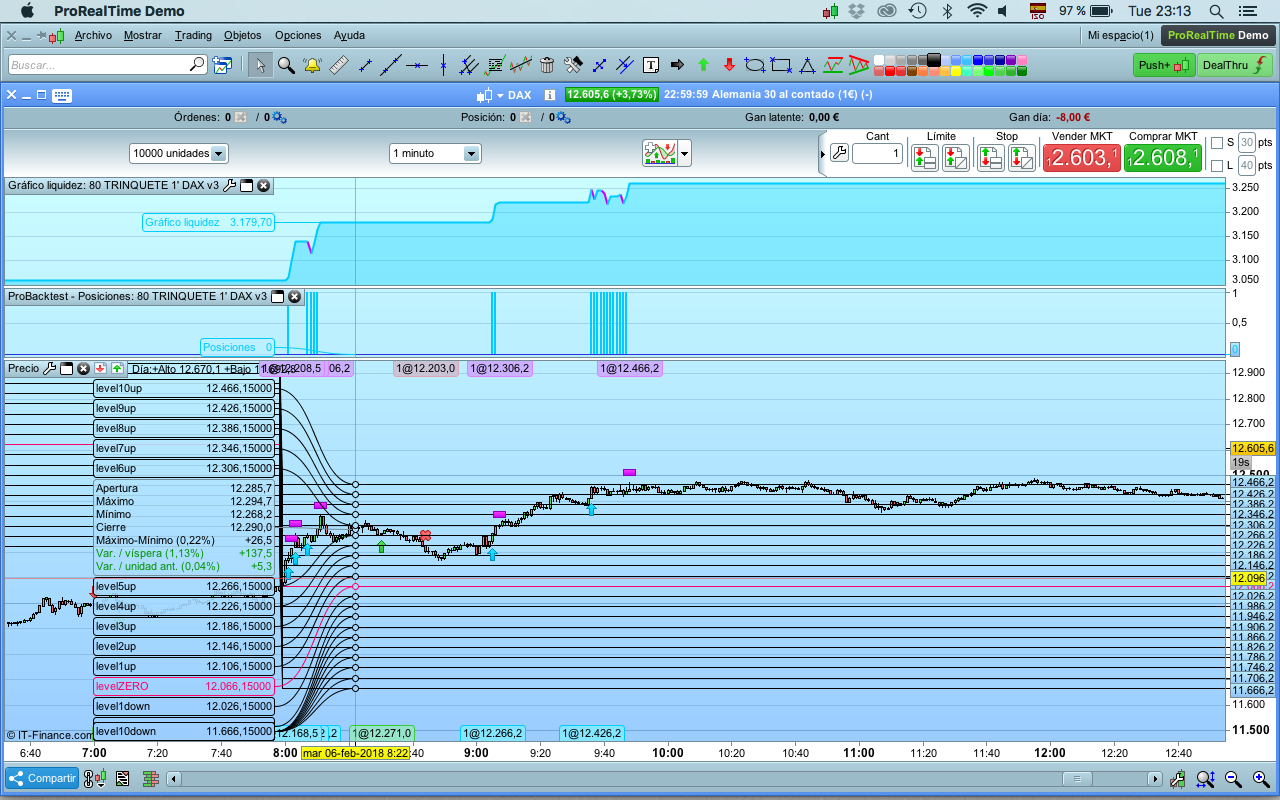Open the candlestick chart style dropdown by DAX
The width and height of the screenshot is (1280, 800).
(490, 95)
